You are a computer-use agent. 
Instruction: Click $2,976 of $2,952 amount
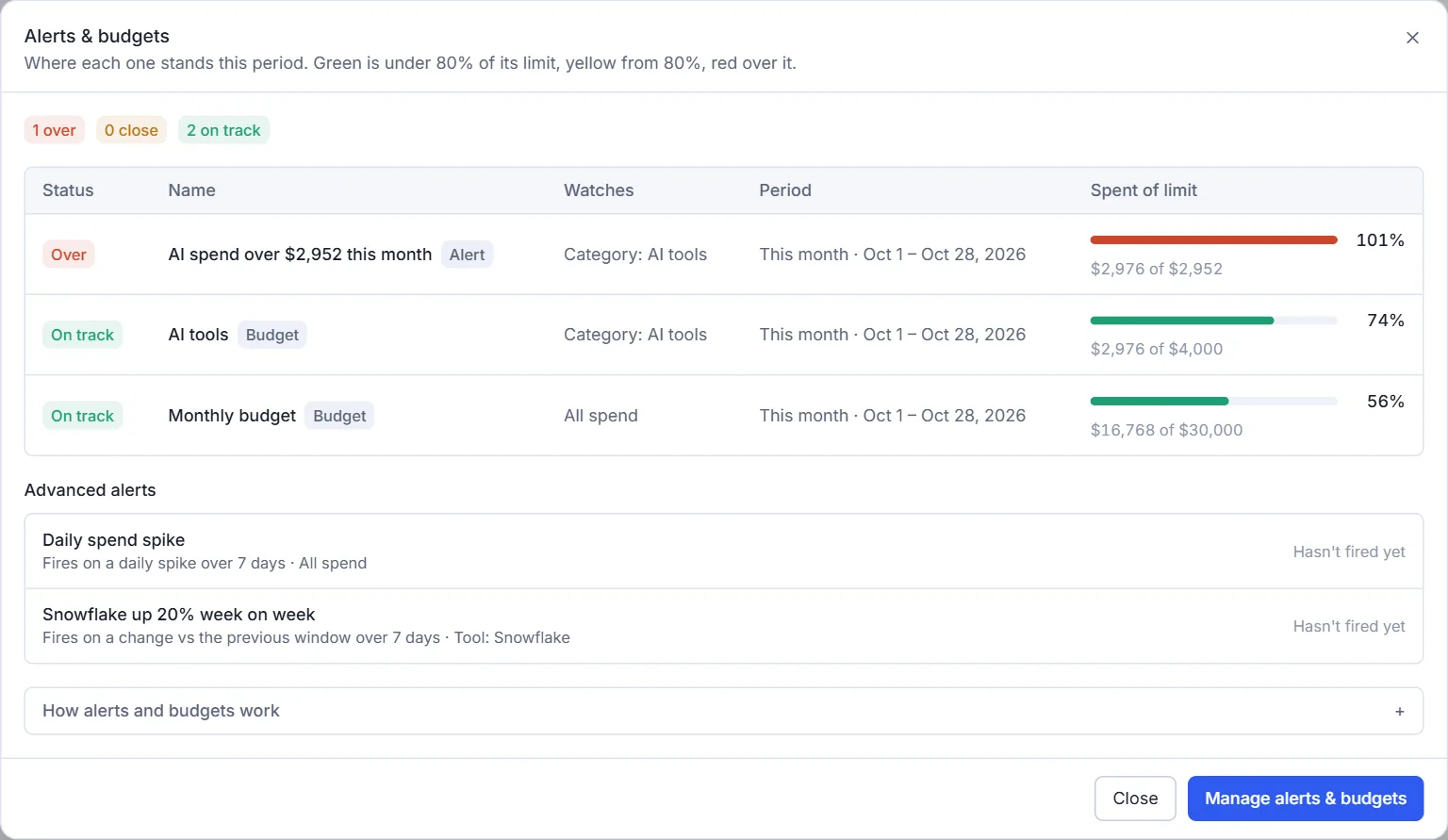coord(1157,269)
